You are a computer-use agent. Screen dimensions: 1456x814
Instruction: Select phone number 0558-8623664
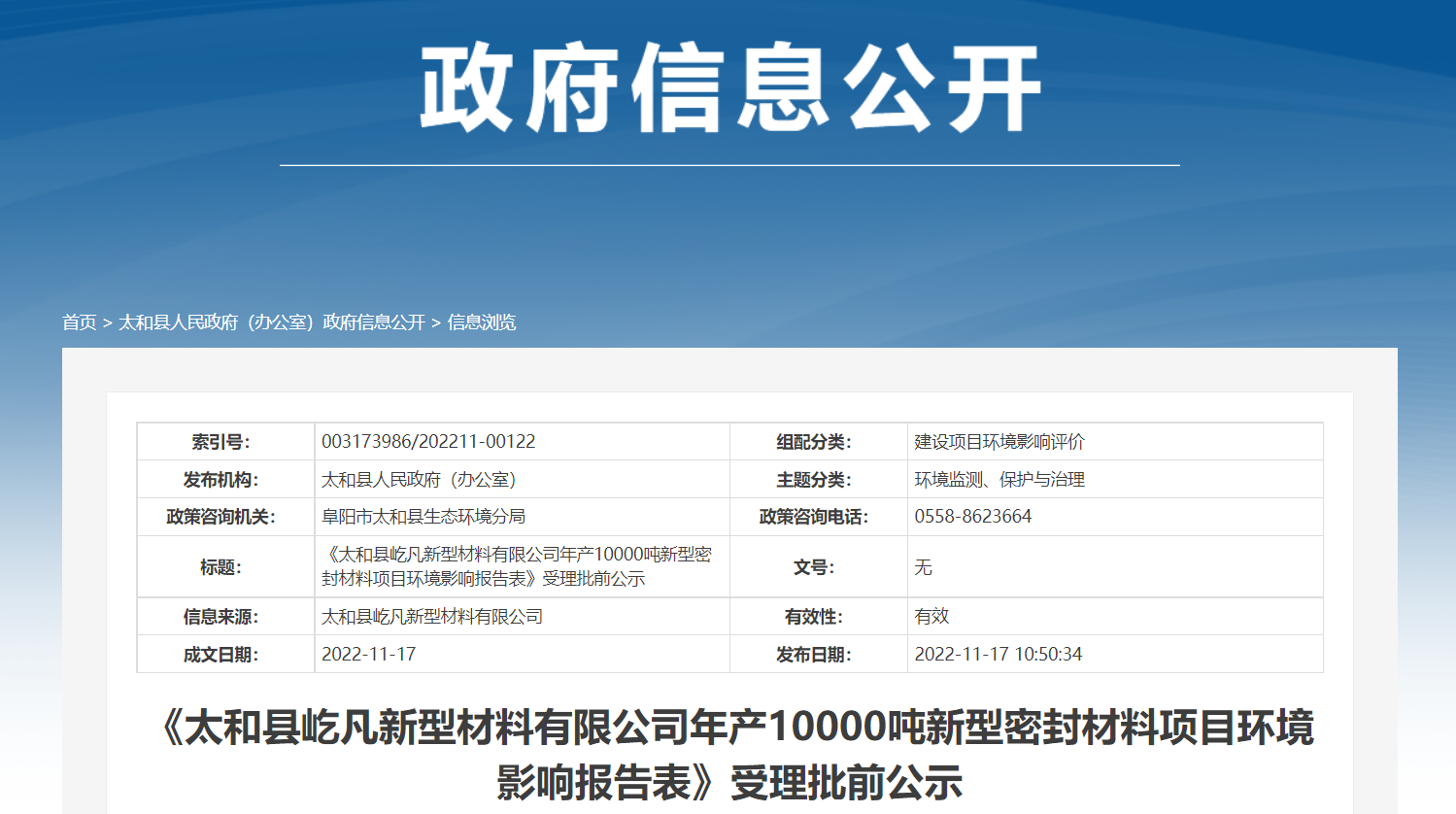point(973,517)
